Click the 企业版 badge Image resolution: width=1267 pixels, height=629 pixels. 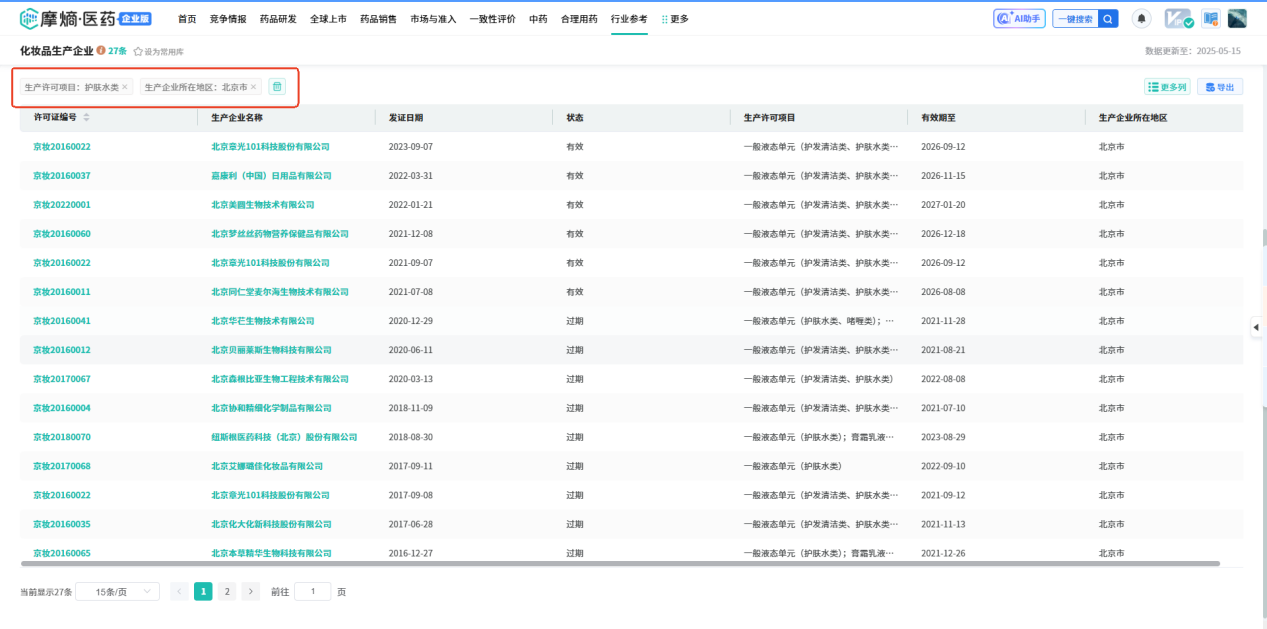(x=135, y=18)
